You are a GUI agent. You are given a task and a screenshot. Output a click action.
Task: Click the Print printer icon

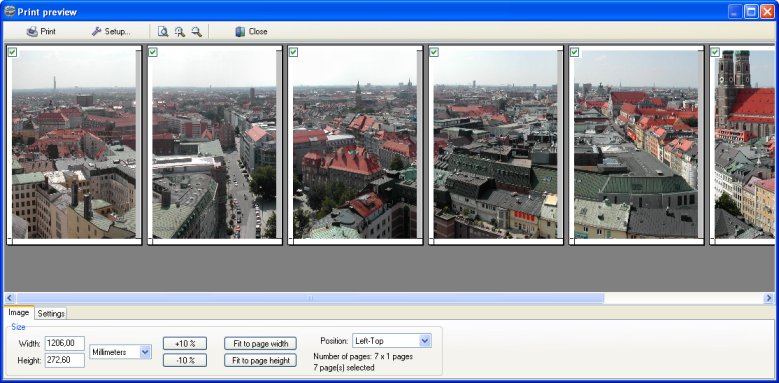point(32,31)
